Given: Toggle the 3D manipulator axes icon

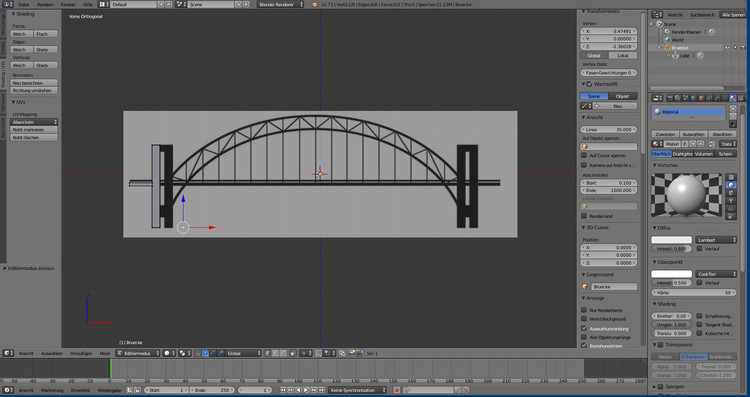Looking at the screenshot, I should coord(197,353).
